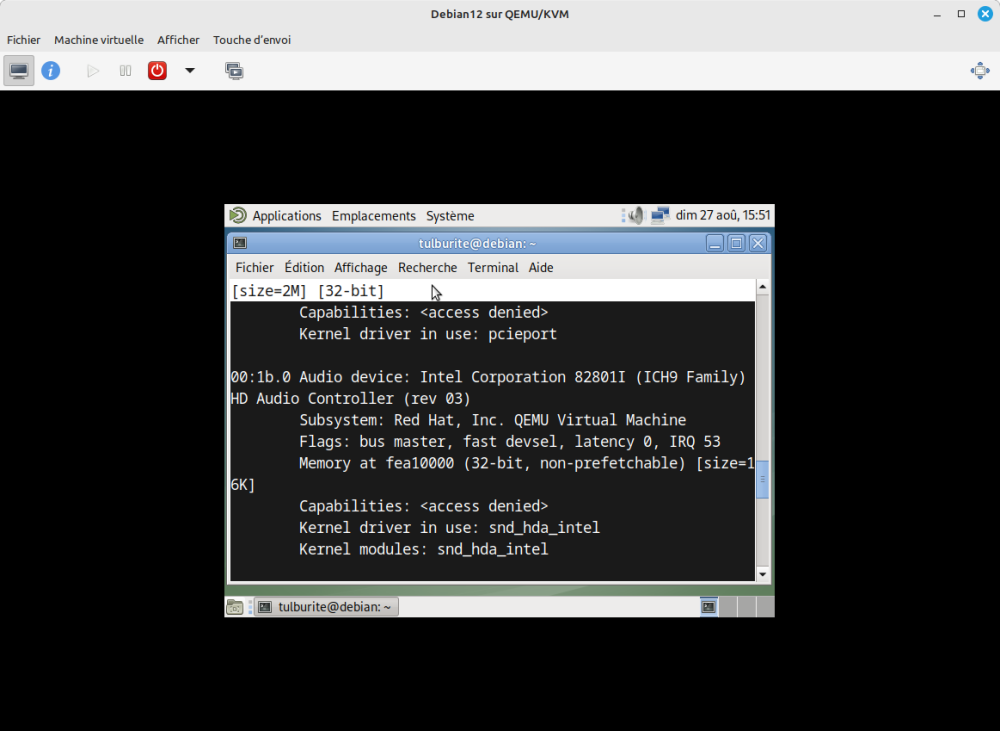Show the graphical console view
The width and height of the screenshot is (1000, 731).
(x=18, y=71)
